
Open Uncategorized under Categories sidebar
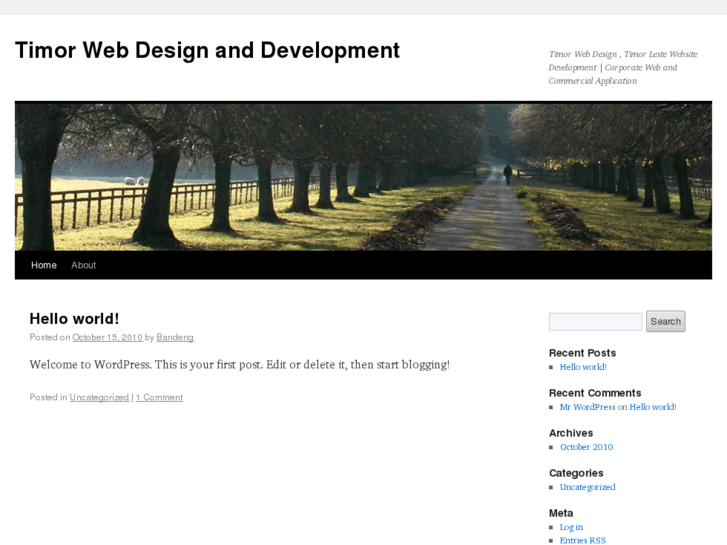pos(587,487)
